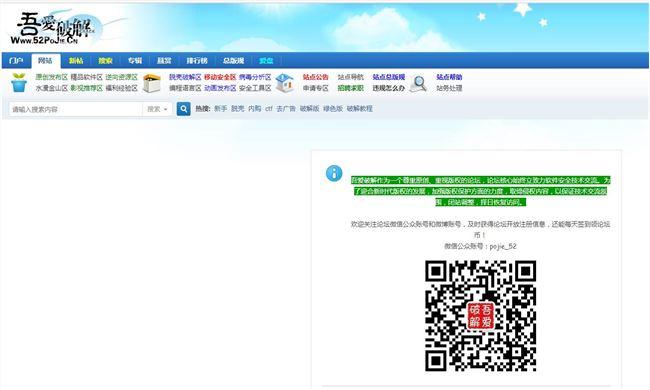Click the WeChat QR code image
The width and height of the screenshot is (650, 390).
click(480, 316)
